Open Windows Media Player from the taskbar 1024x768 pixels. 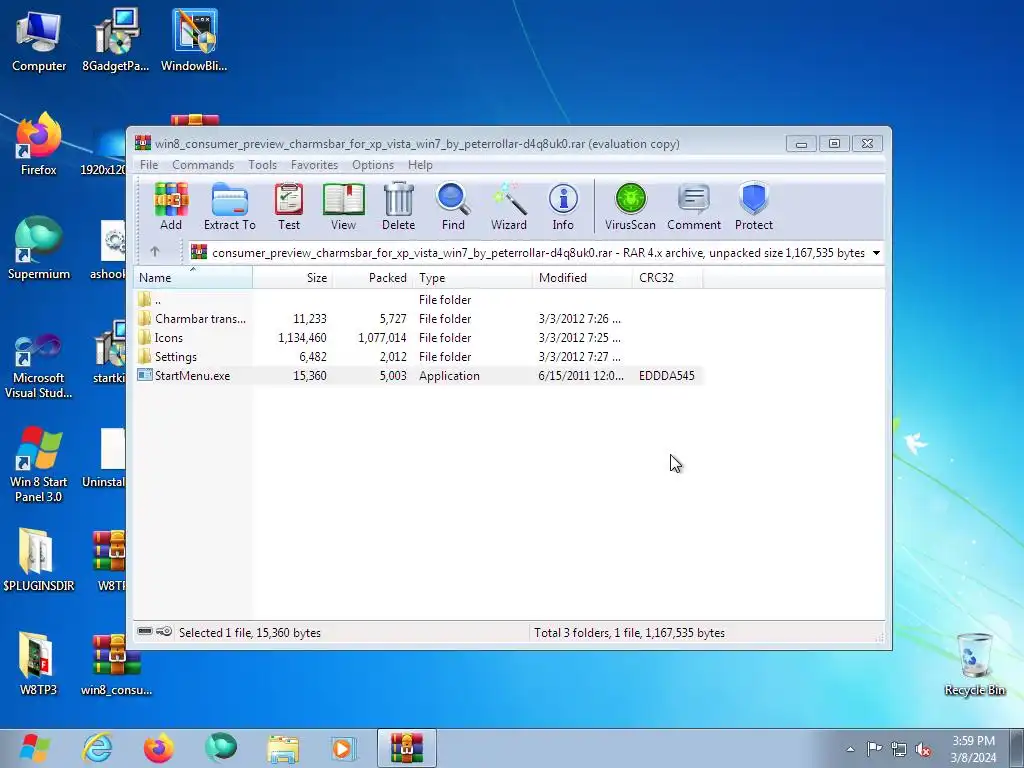click(x=344, y=748)
